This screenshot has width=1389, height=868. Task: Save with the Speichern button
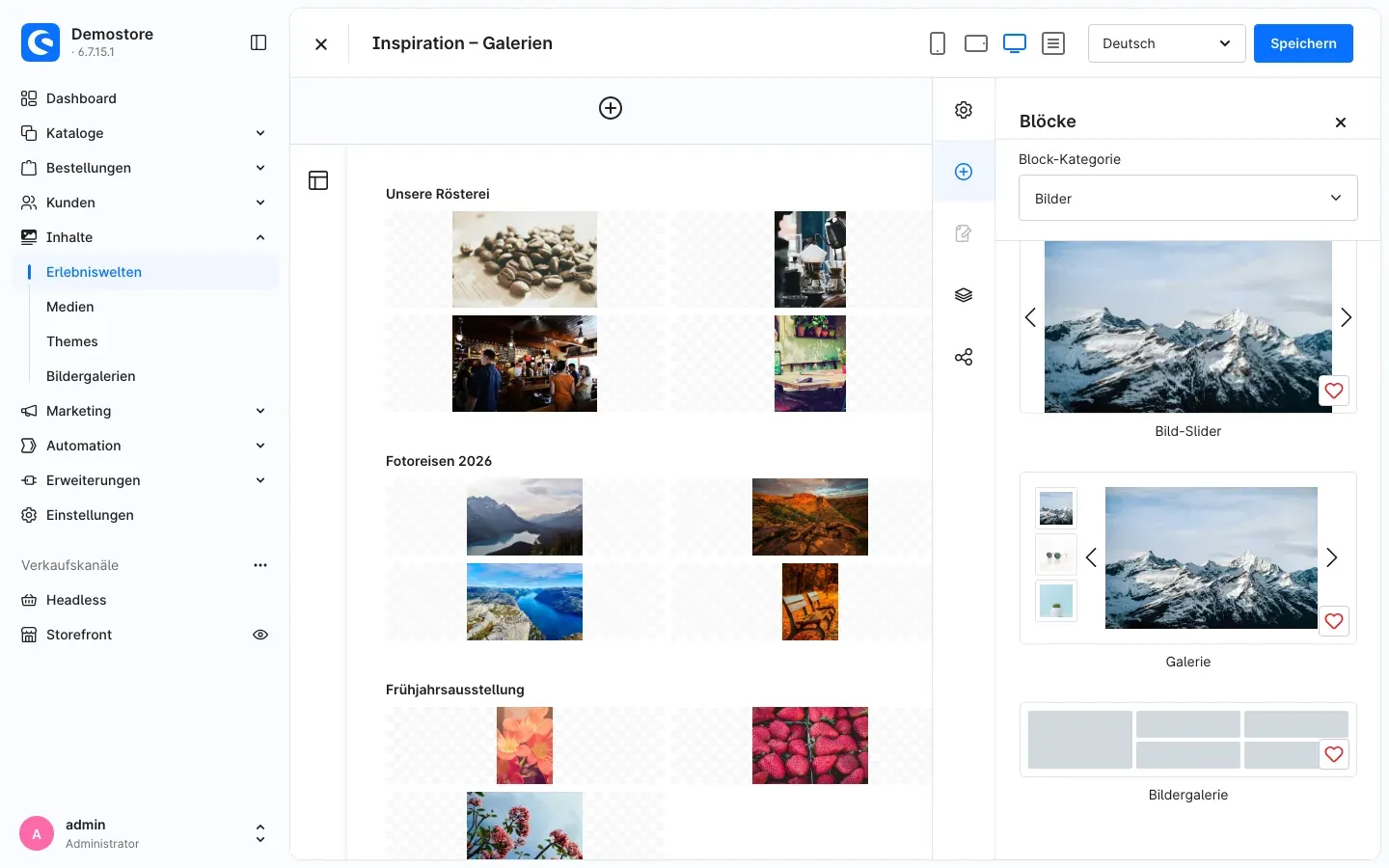[1302, 43]
